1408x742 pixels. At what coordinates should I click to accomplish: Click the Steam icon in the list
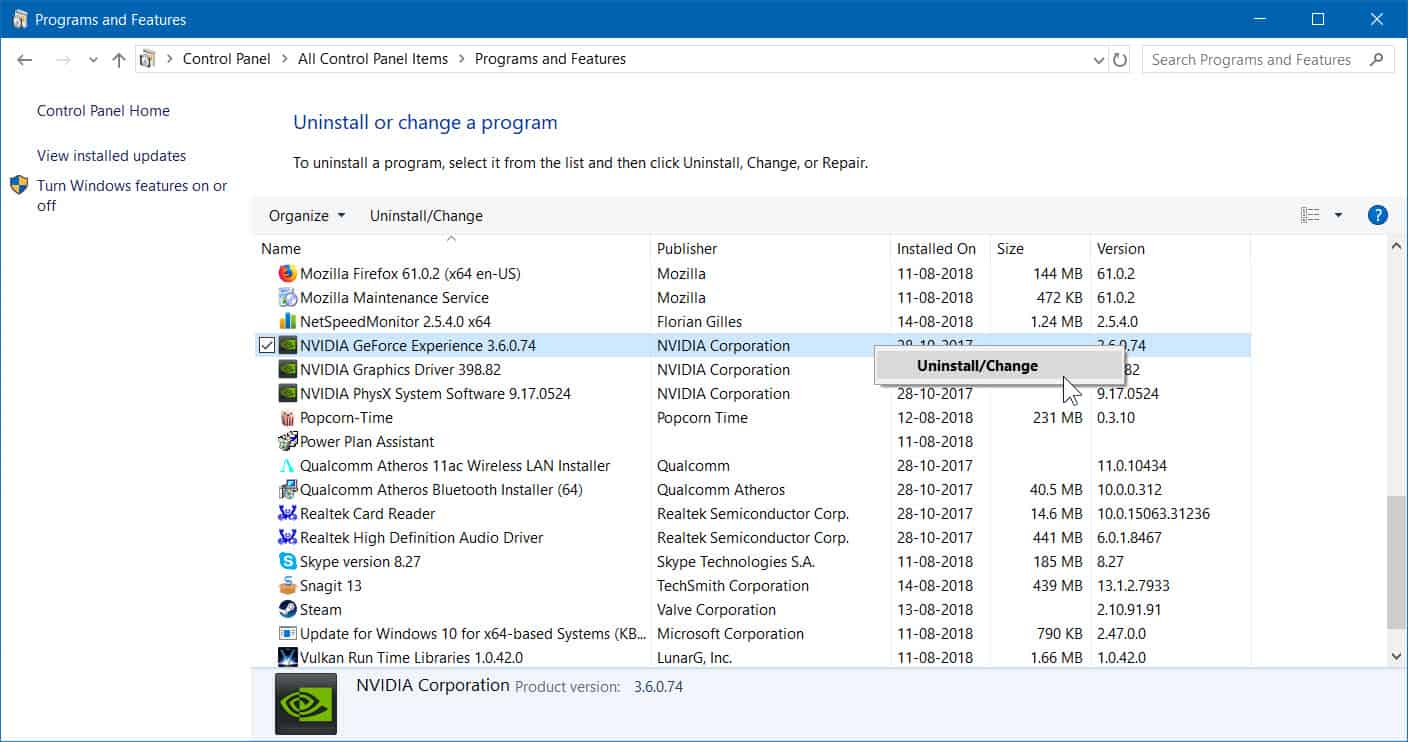288,609
